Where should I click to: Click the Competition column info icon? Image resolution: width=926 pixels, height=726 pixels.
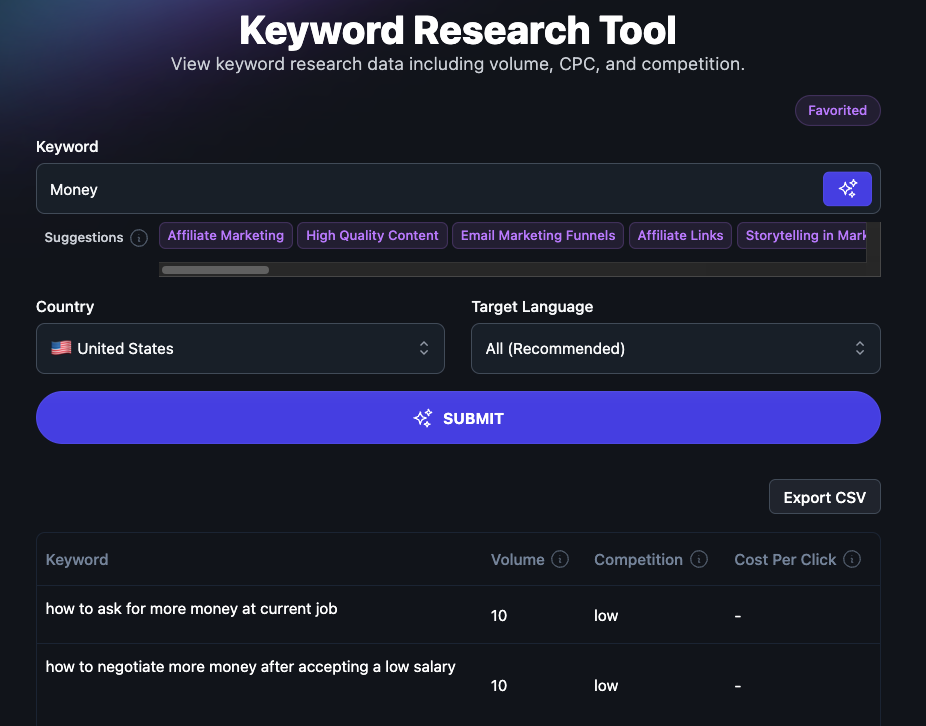[x=699, y=559]
